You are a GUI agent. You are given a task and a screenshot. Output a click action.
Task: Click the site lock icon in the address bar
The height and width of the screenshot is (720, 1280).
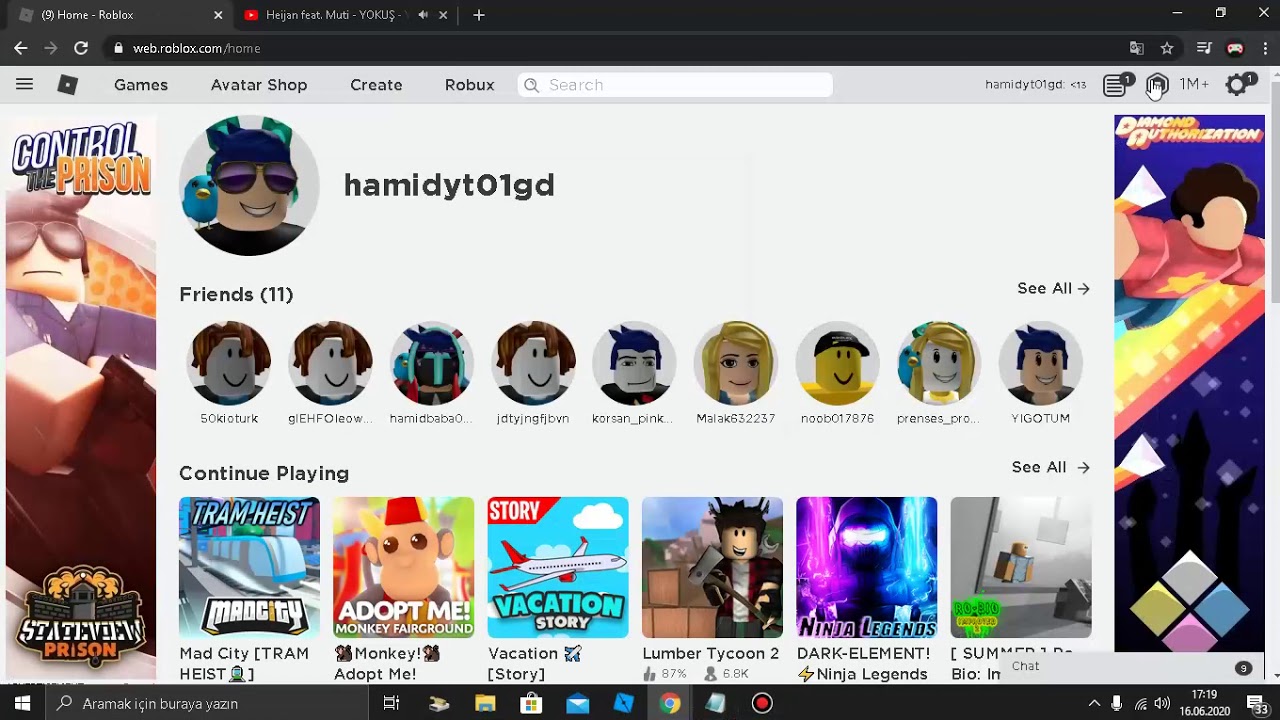pyautogui.click(x=119, y=48)
